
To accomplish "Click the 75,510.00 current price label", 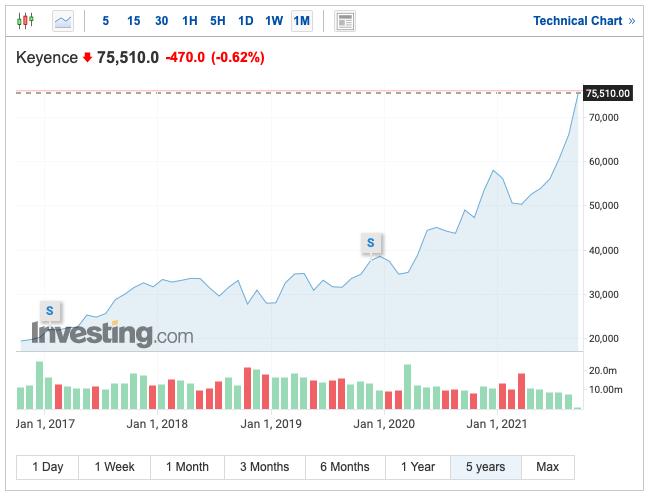I will pyautogui.click(x=608, y=94).
